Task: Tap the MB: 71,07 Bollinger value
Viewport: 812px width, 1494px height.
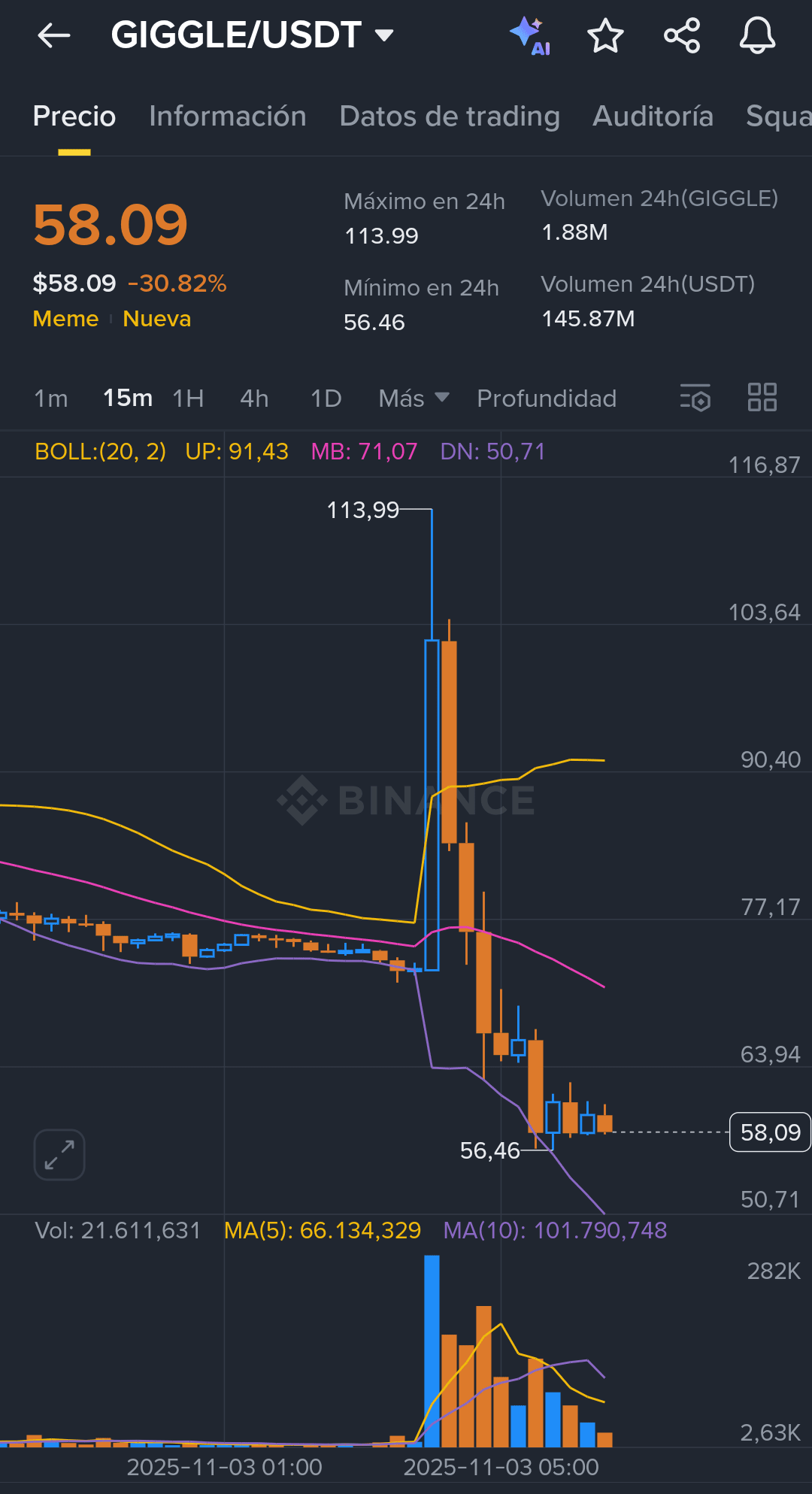Action: (x=365, y=451)
